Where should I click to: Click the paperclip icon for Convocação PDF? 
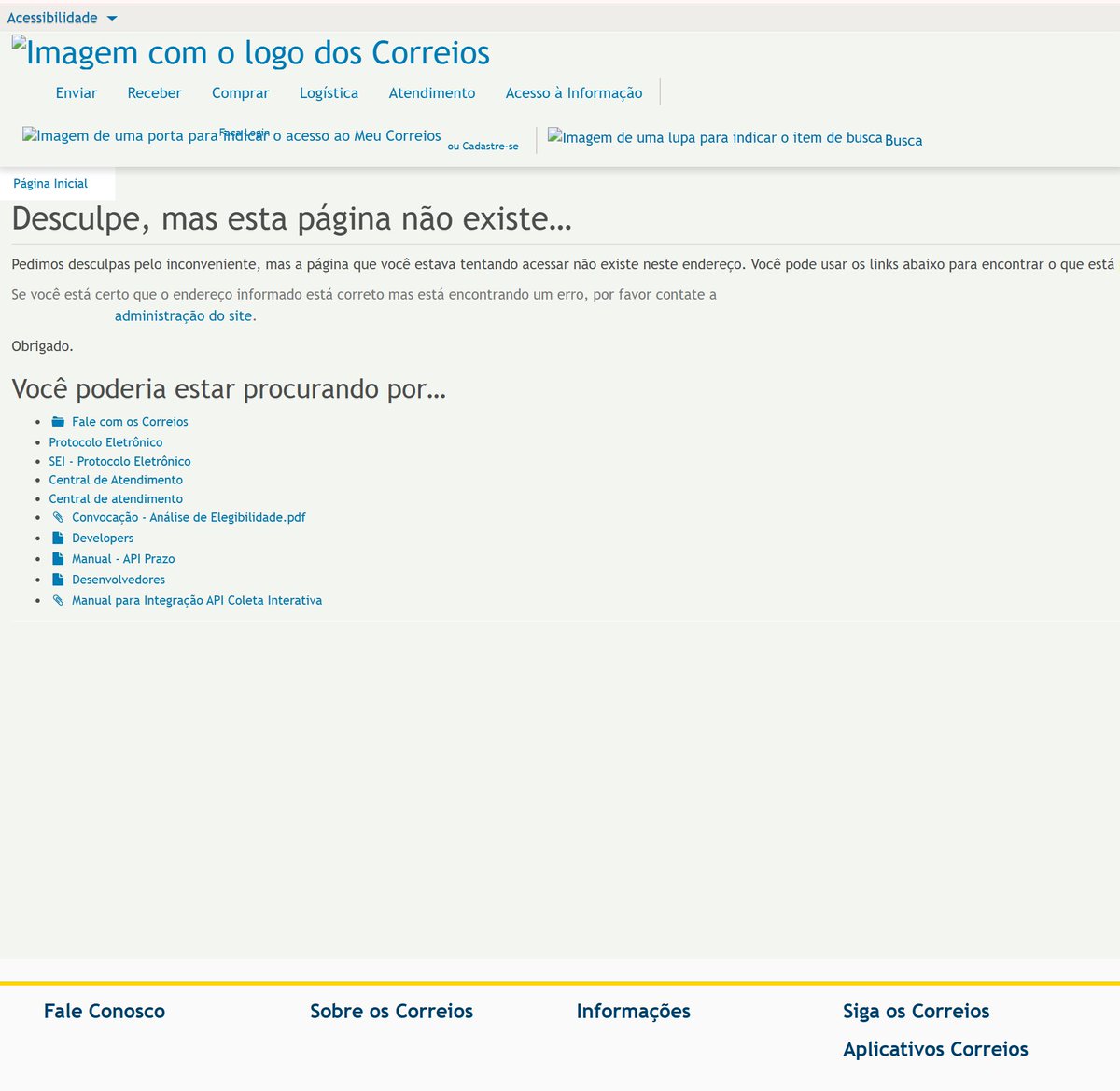pyautogui.click(x=58, y=517)
